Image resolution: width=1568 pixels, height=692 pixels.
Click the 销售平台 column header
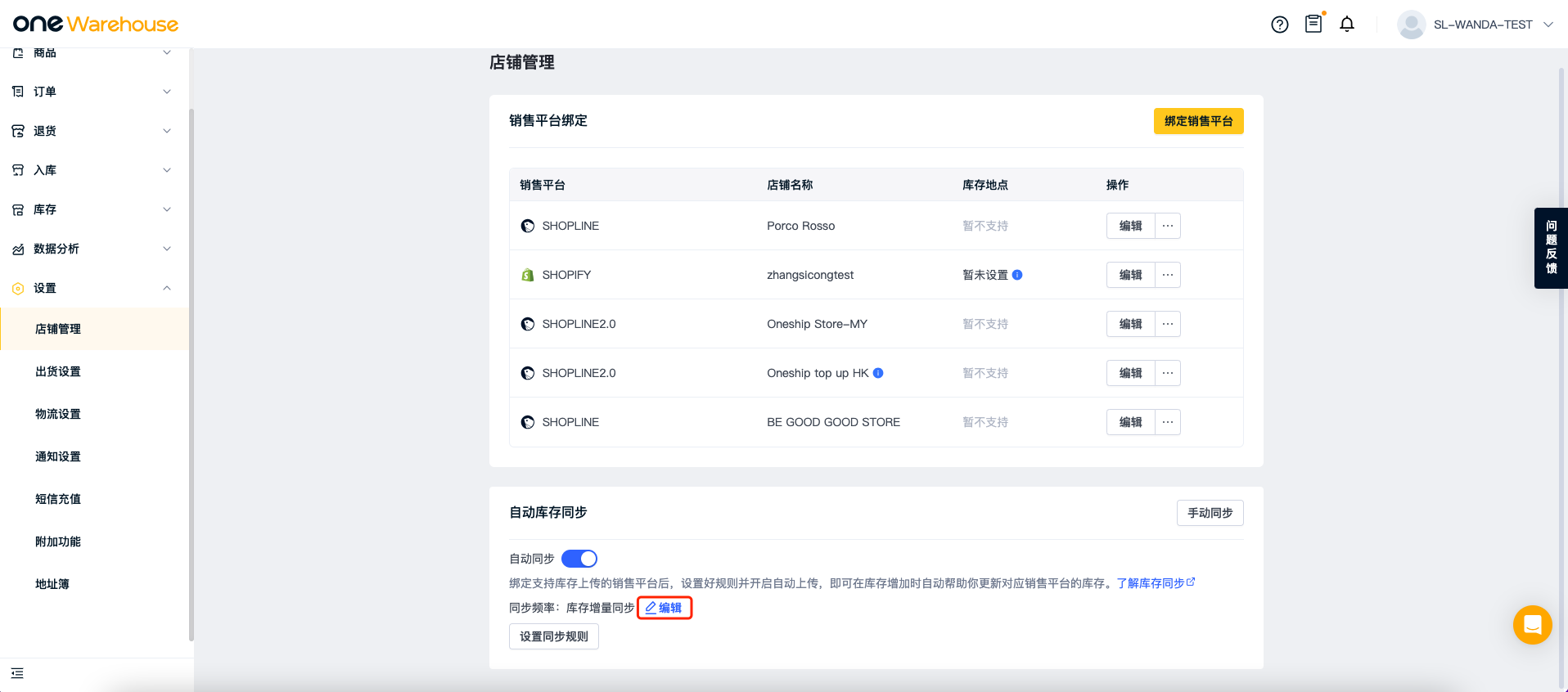(x=543, y=185)
